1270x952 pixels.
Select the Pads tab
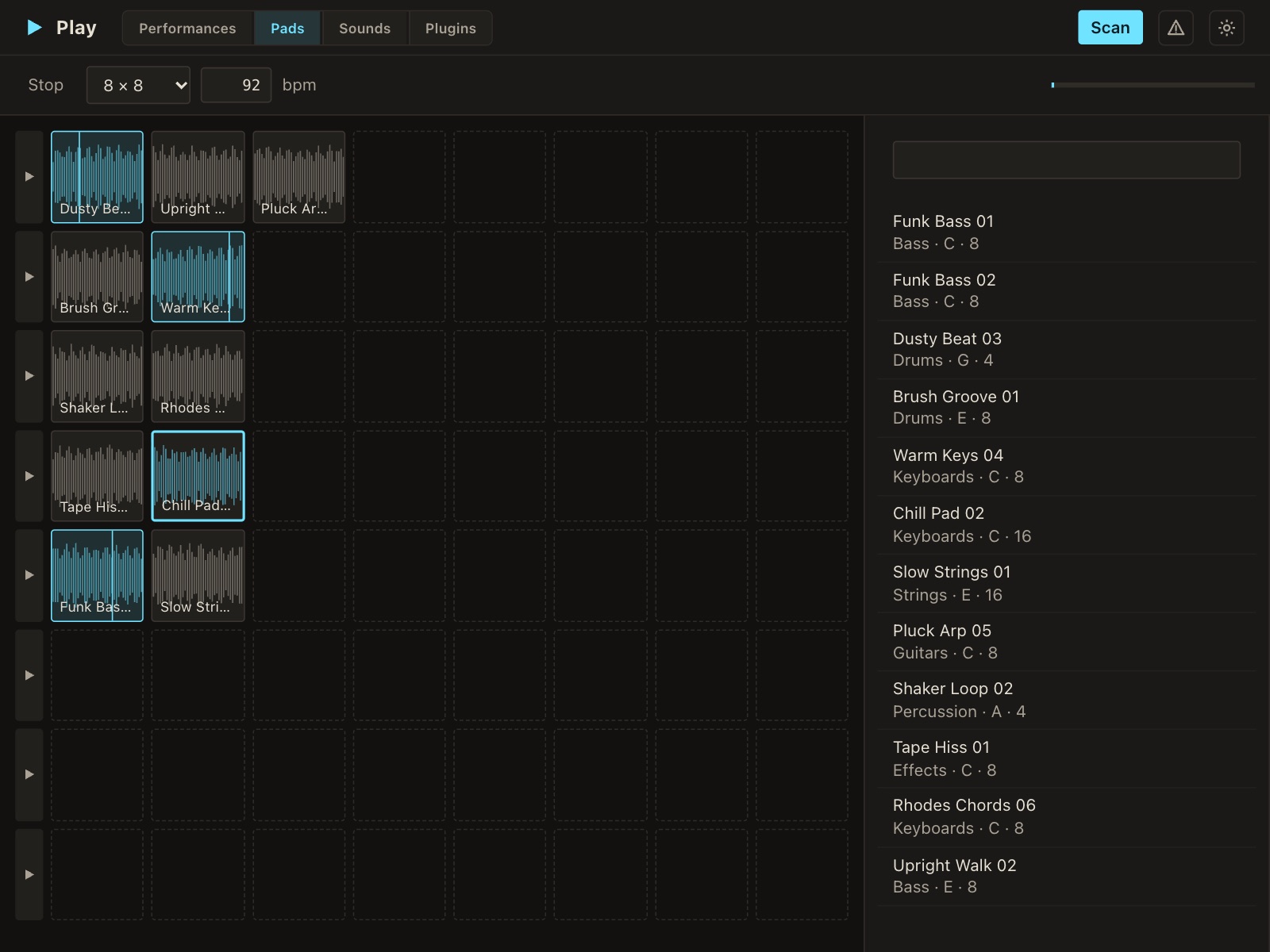287,28
